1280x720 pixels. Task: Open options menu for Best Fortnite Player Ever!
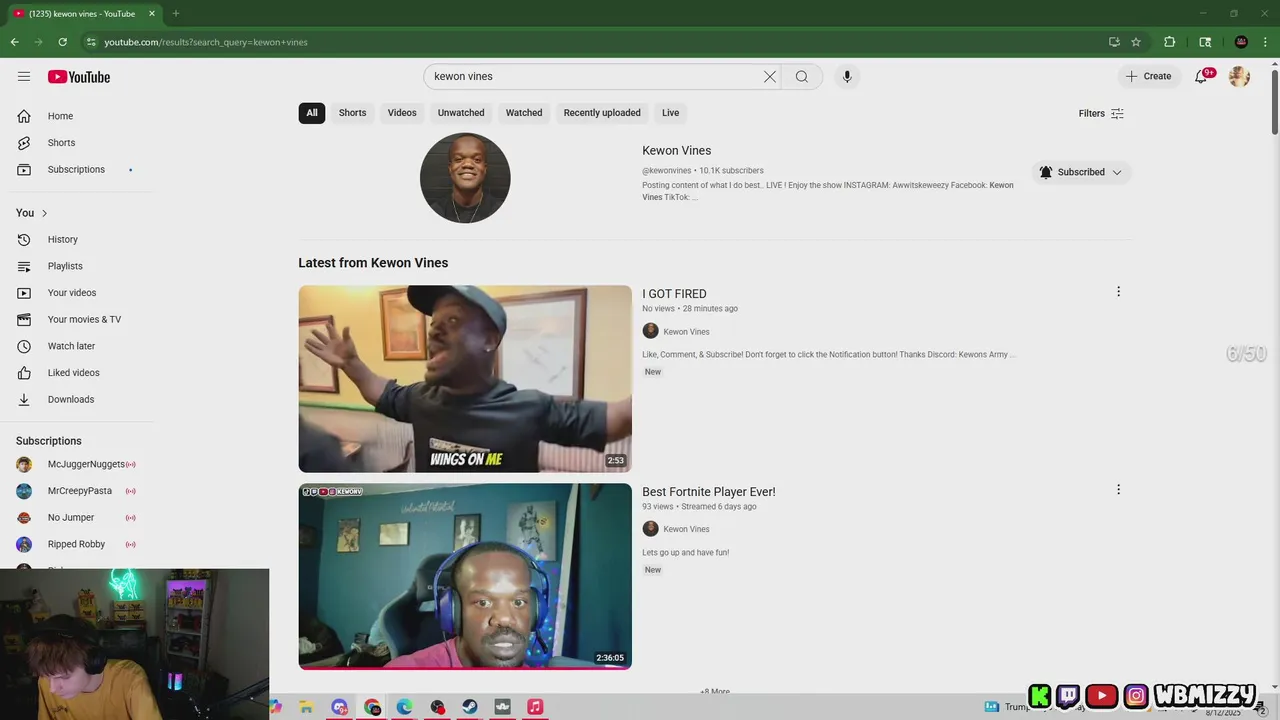click(x=1118, y=490)
